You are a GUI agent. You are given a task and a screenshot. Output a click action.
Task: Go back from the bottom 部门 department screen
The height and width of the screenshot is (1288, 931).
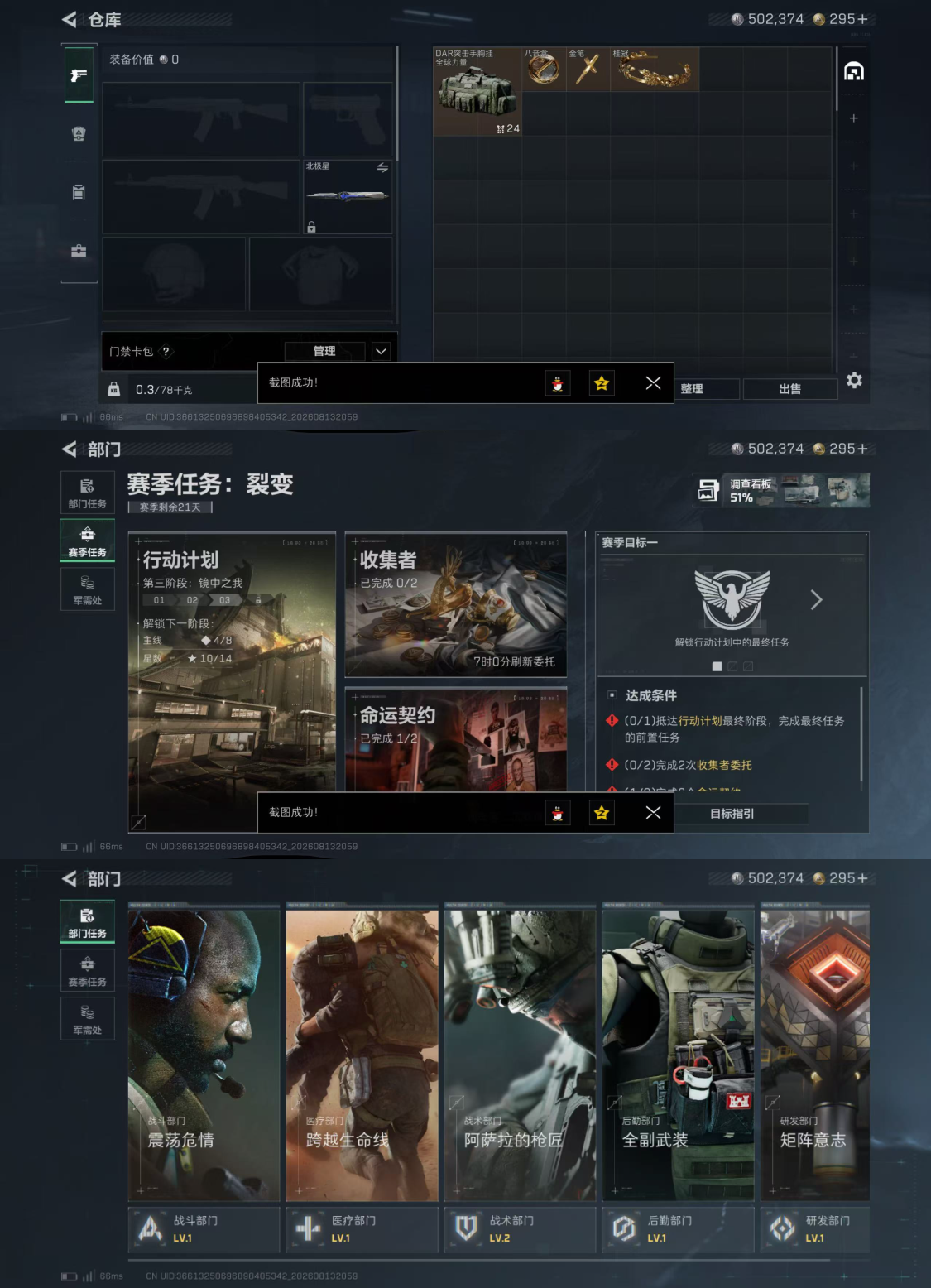[x=70, y=879]
